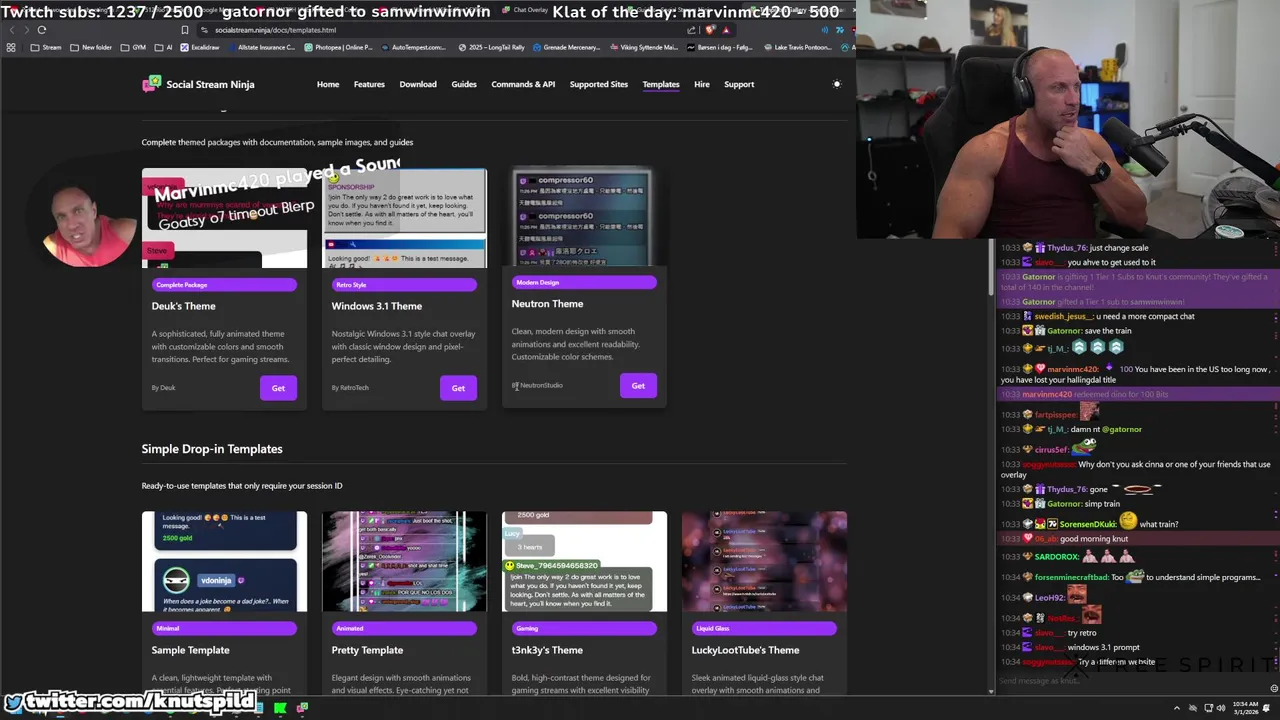1280x720 pixels.
Task: Open the Grenade Mercenary bookmark
Action: (x=566, y=47)
